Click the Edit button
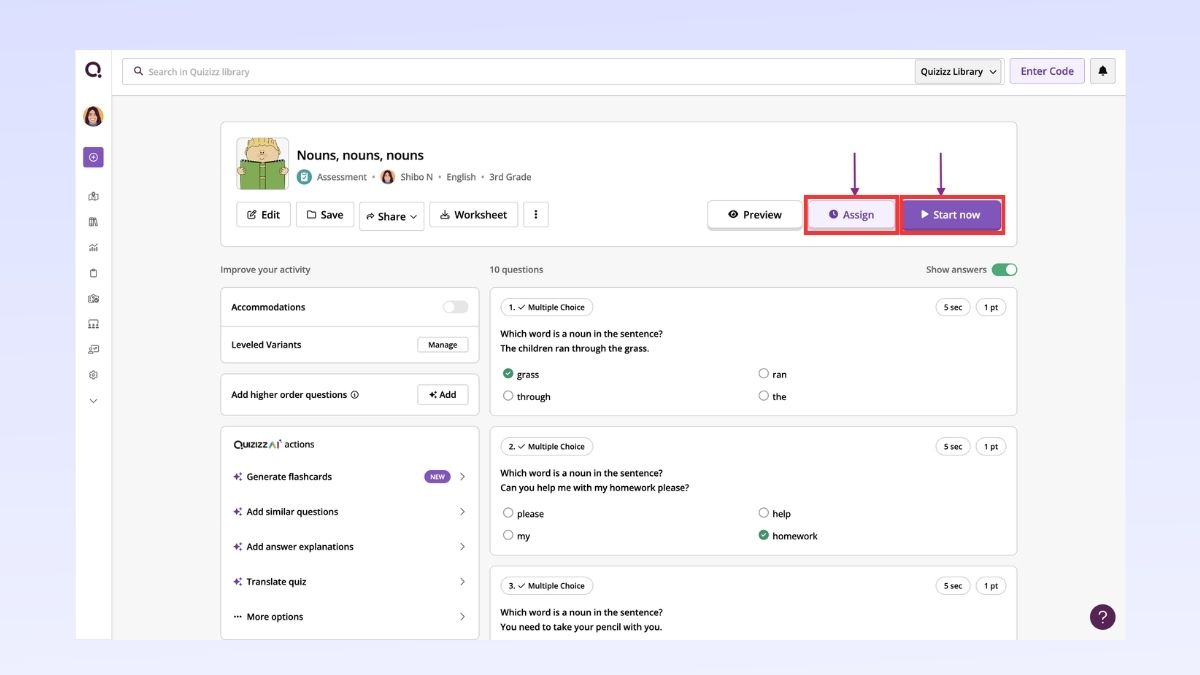Viewport: 1200px width, 675px height. tap(264, 215)
